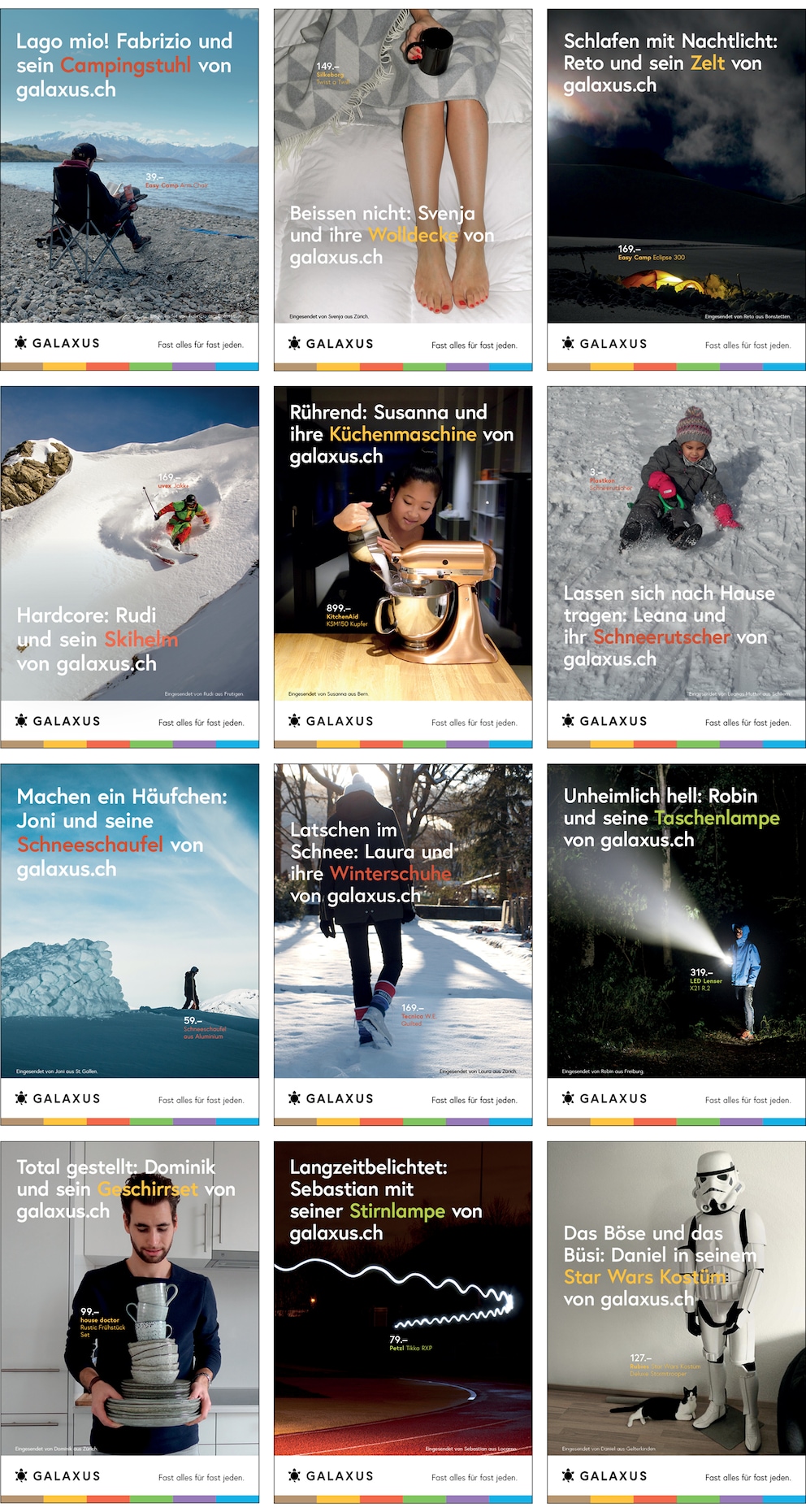Click the Galaxus logo under the Skihelm poster
This screenshot has width=806, height=1512.
(x=57, y=720)
